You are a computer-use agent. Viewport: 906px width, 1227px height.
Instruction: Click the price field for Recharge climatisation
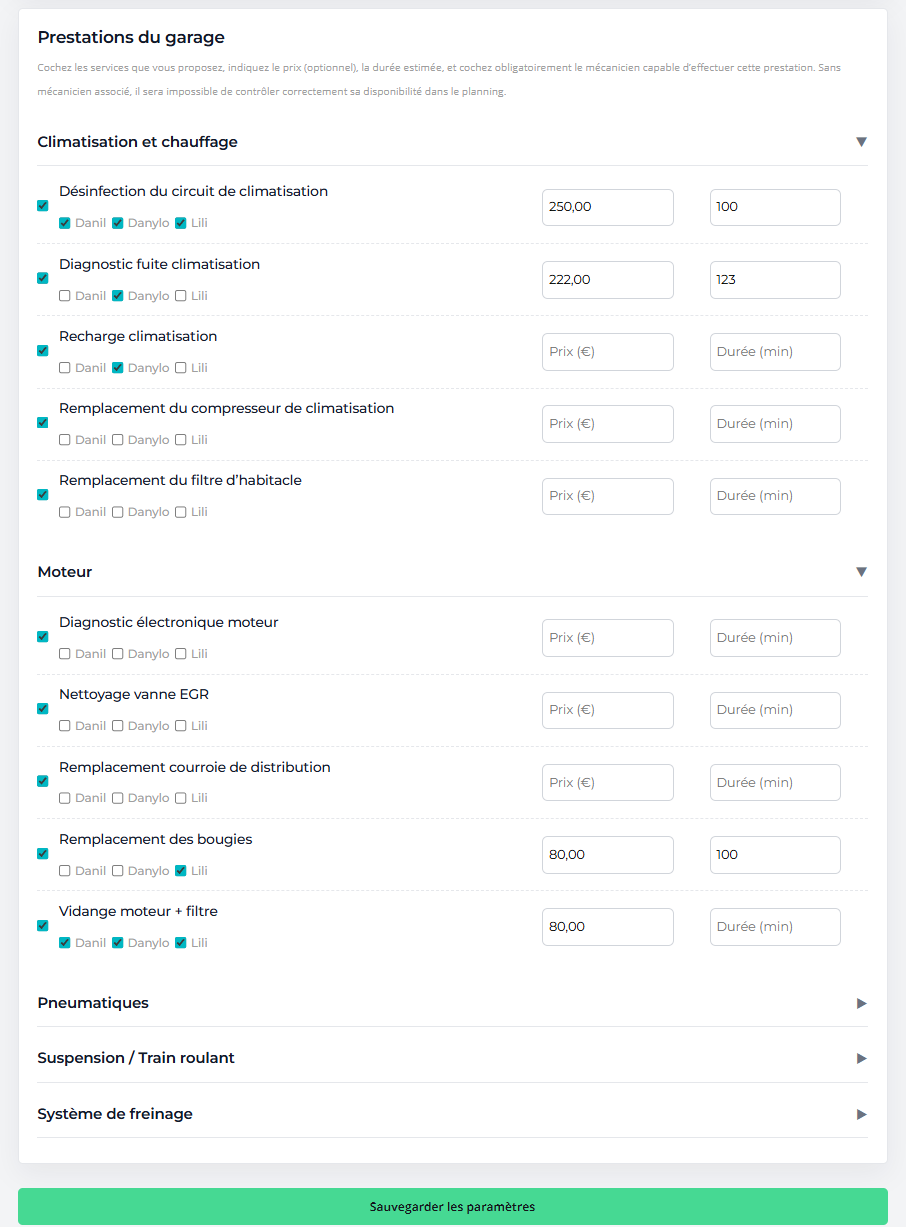[607, 351]
